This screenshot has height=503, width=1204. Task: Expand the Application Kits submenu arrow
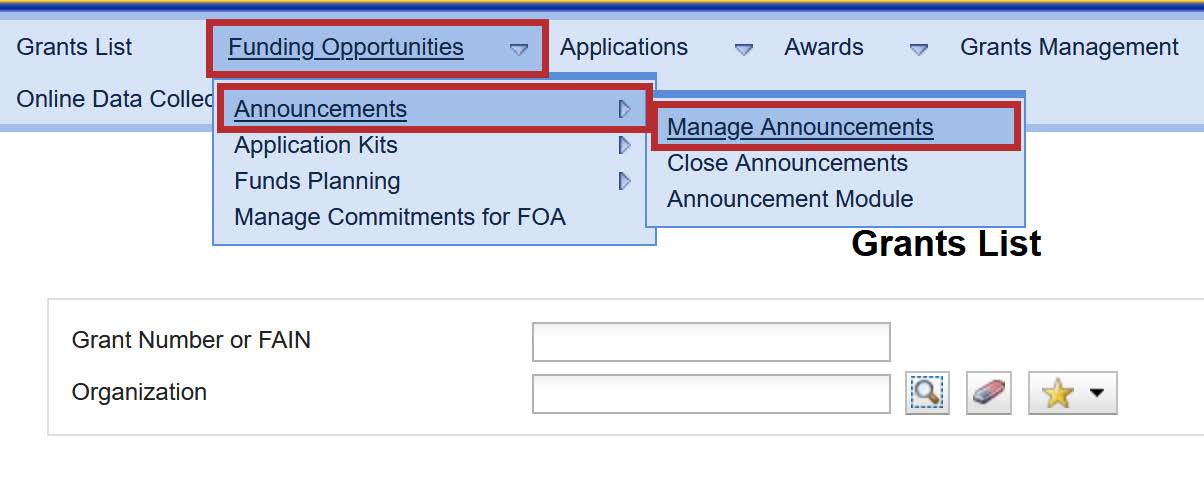tap(625, 146)
